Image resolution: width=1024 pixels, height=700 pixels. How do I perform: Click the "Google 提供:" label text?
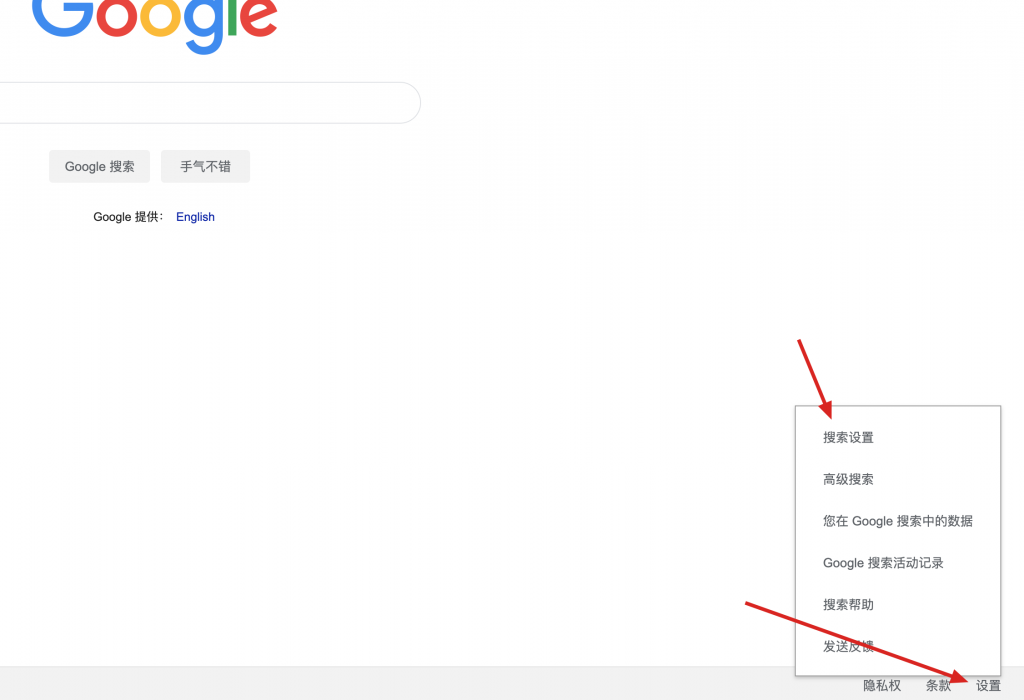pos(128,217)
